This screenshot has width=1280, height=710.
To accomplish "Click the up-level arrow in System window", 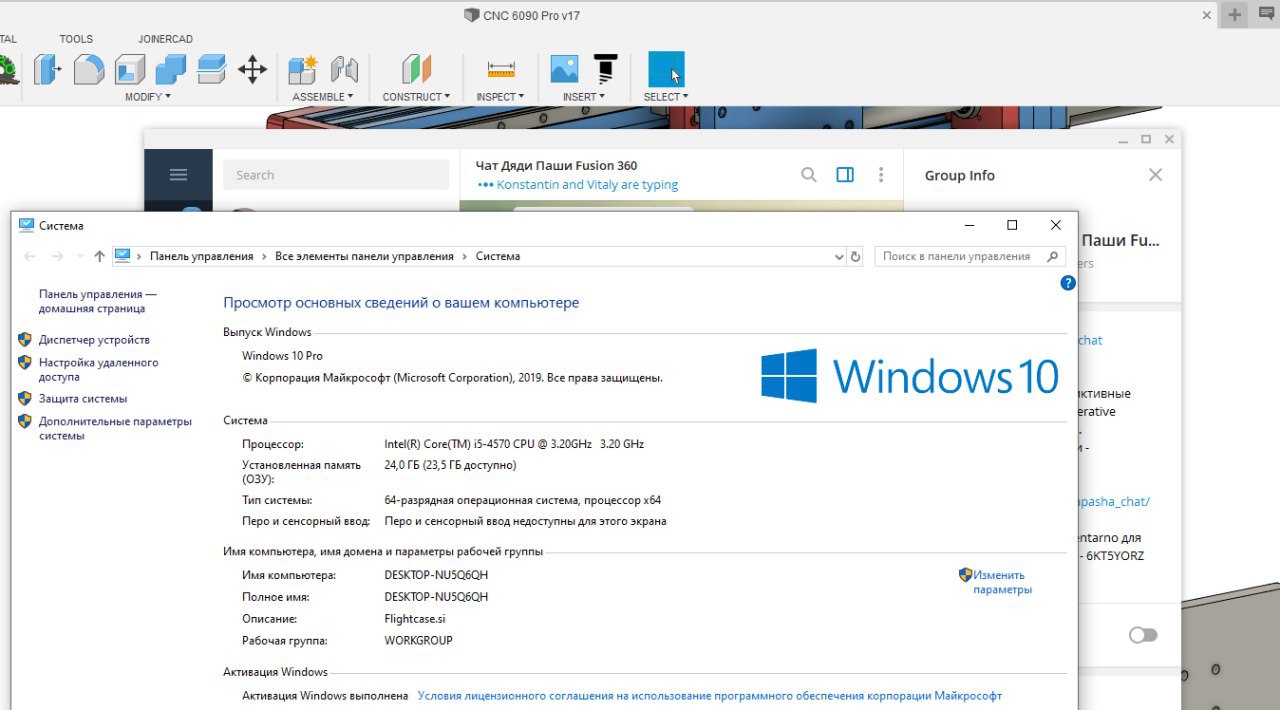I will (x=99, y=256).
